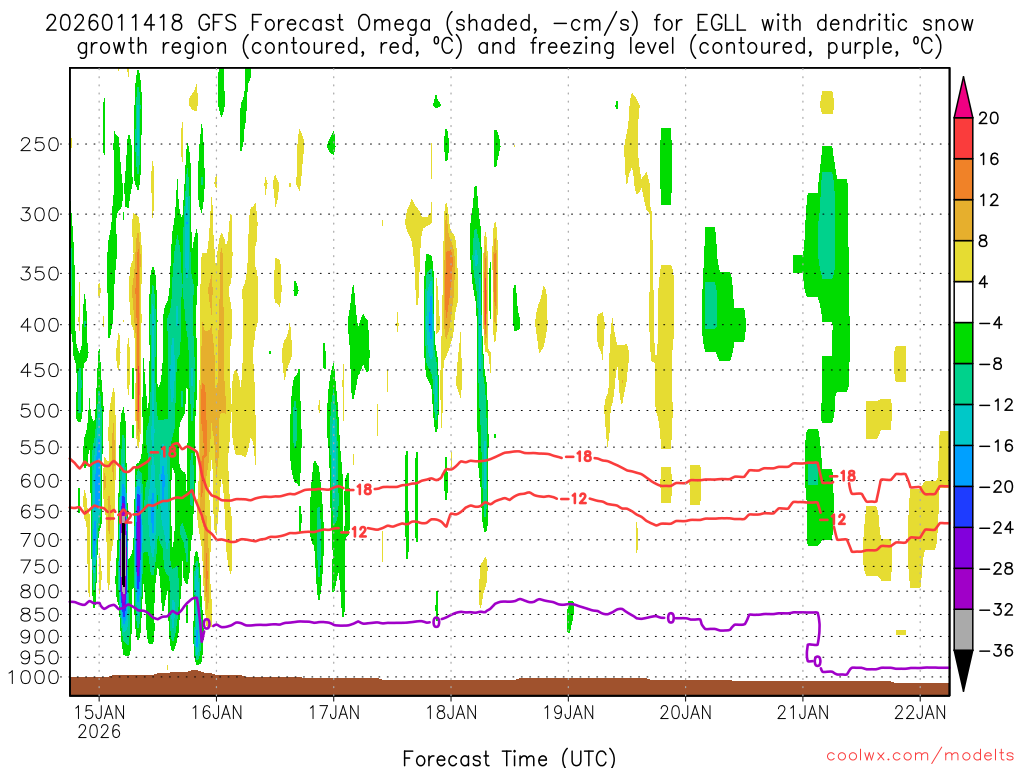Click the -18 contour label after 21JAN

coord(842,476)
